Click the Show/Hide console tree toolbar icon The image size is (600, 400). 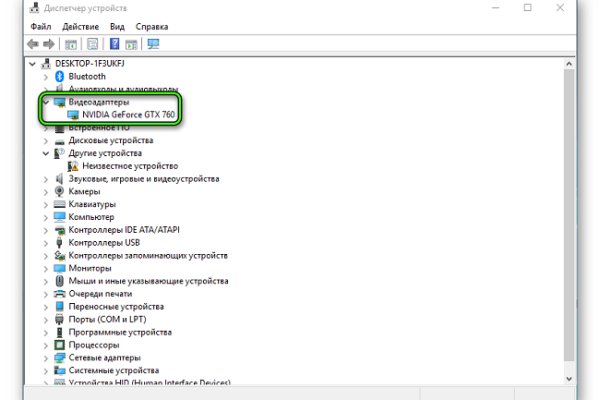(x=70, y=44)
